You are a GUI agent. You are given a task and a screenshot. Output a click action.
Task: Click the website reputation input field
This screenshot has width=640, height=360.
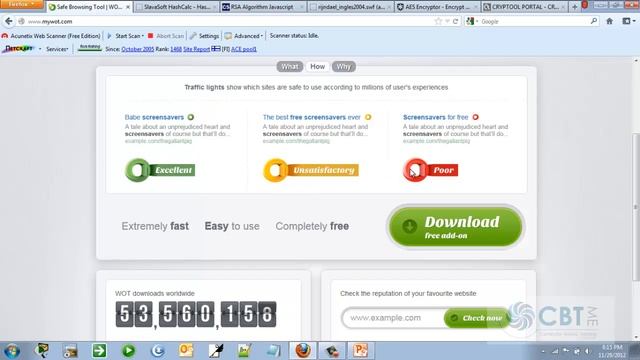point(393,318)
